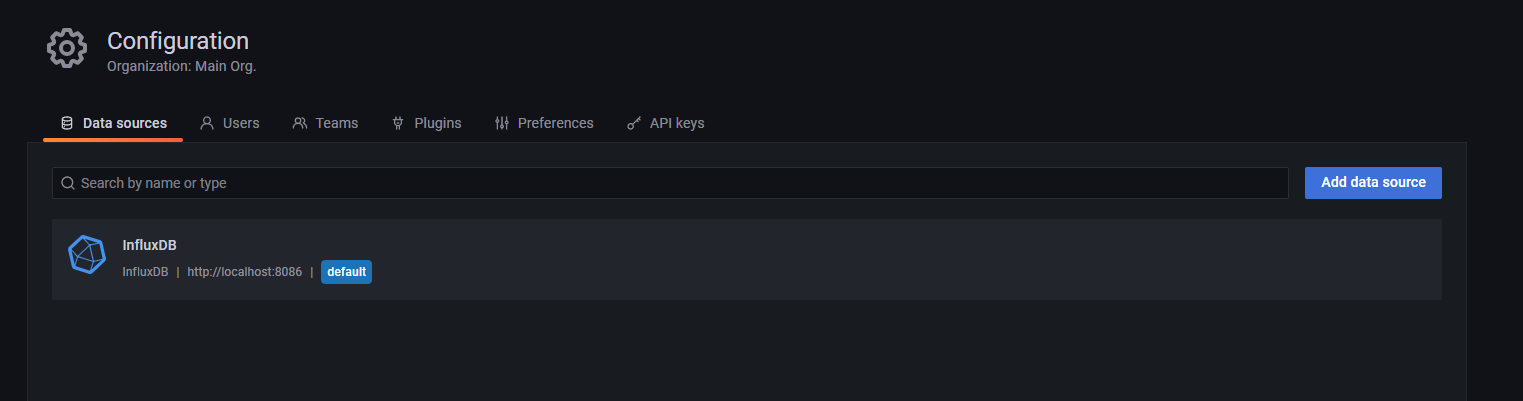The height and width of the screenshot is (401, 1523).
Task: Switch to the Users tab label
Action: coord(241,123)
